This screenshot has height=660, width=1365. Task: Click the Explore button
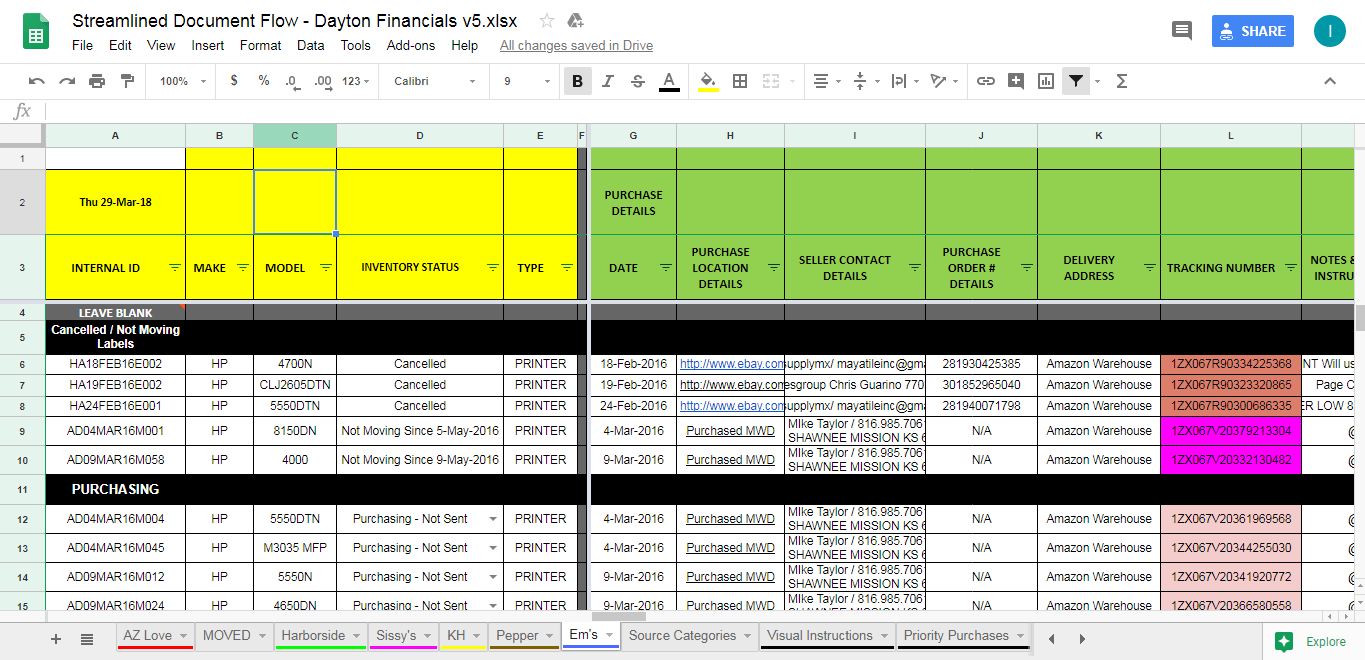(x=1312, y=642)
